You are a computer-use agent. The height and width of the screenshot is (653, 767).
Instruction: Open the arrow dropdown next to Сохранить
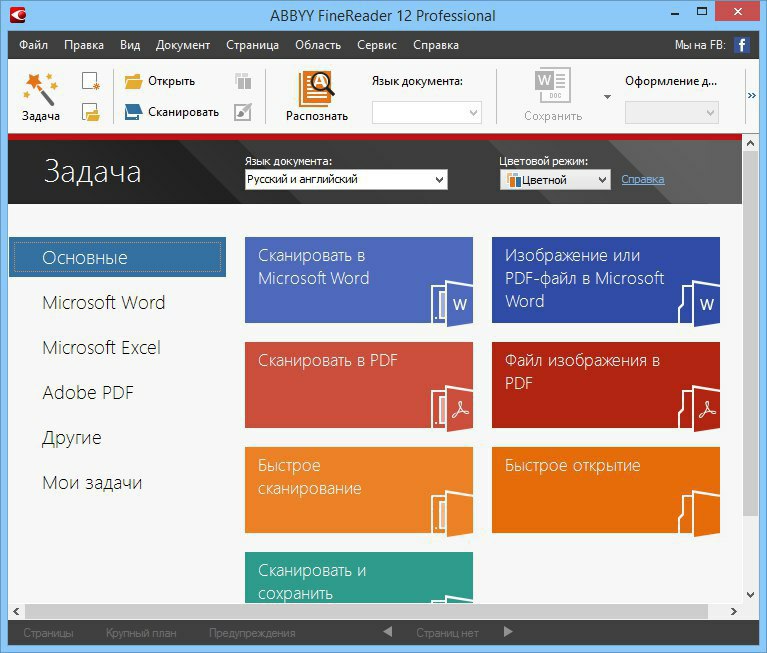coord(607,96)
